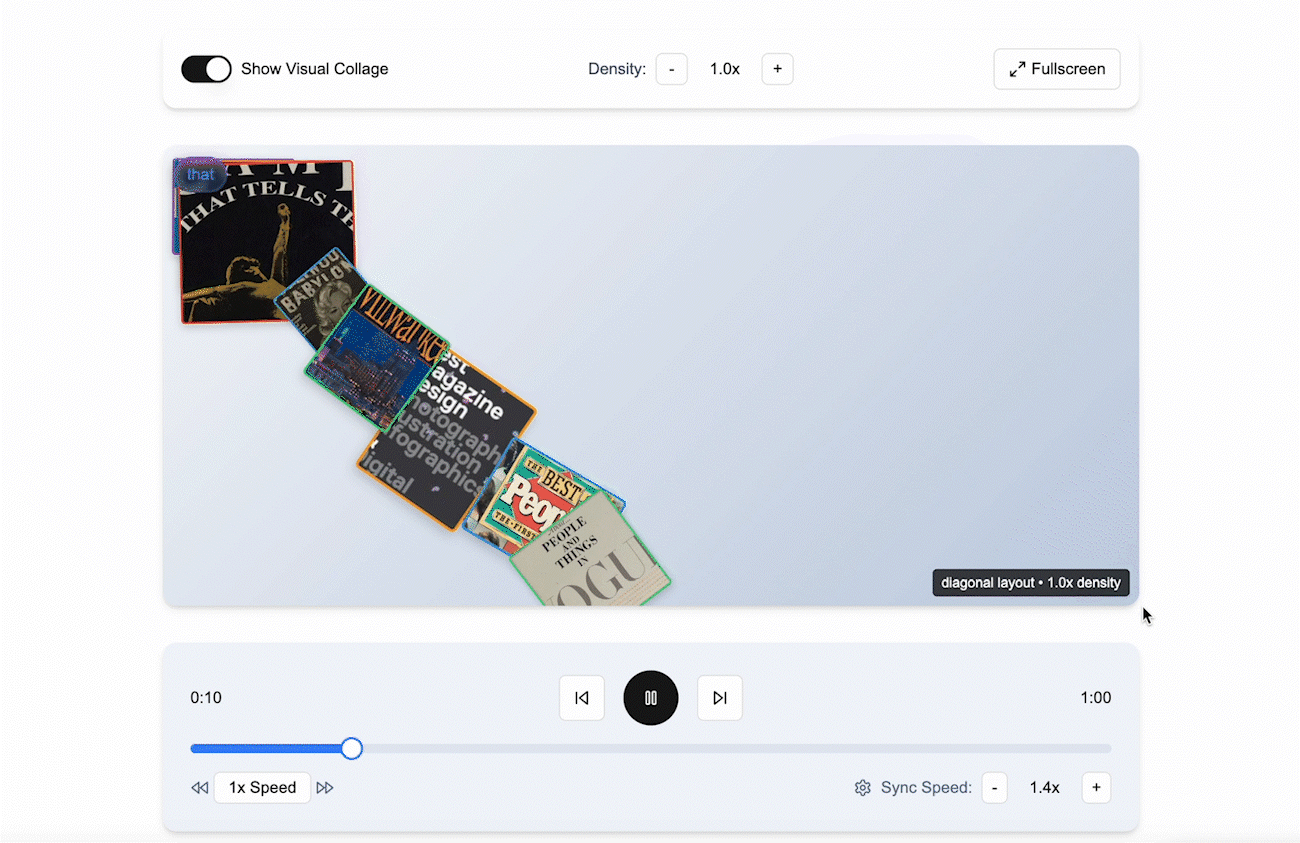
Task: Click the Sync Speed gear icon
Action: 863,788
